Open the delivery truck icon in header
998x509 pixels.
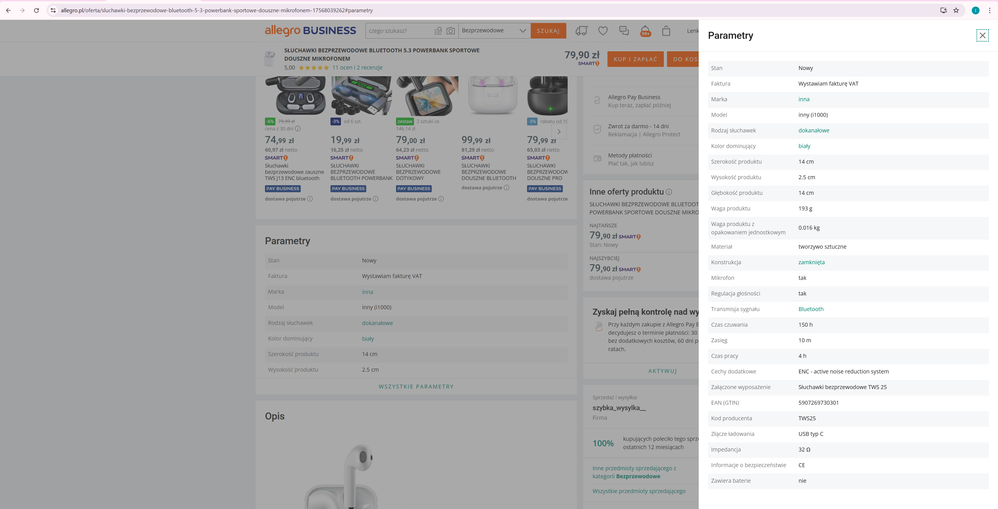pos(581,31)
